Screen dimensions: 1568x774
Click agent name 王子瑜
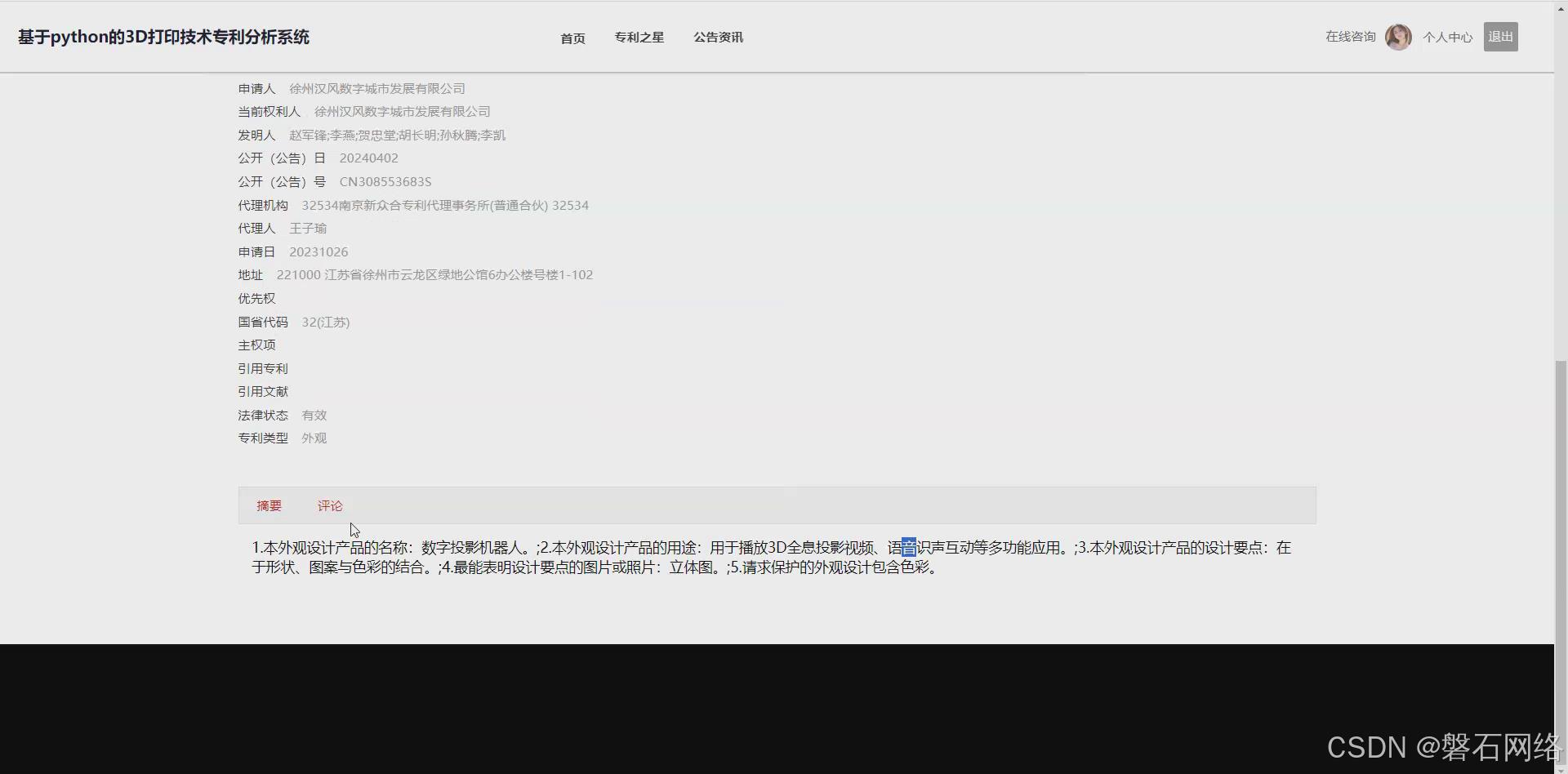click(x=309, y=228)
